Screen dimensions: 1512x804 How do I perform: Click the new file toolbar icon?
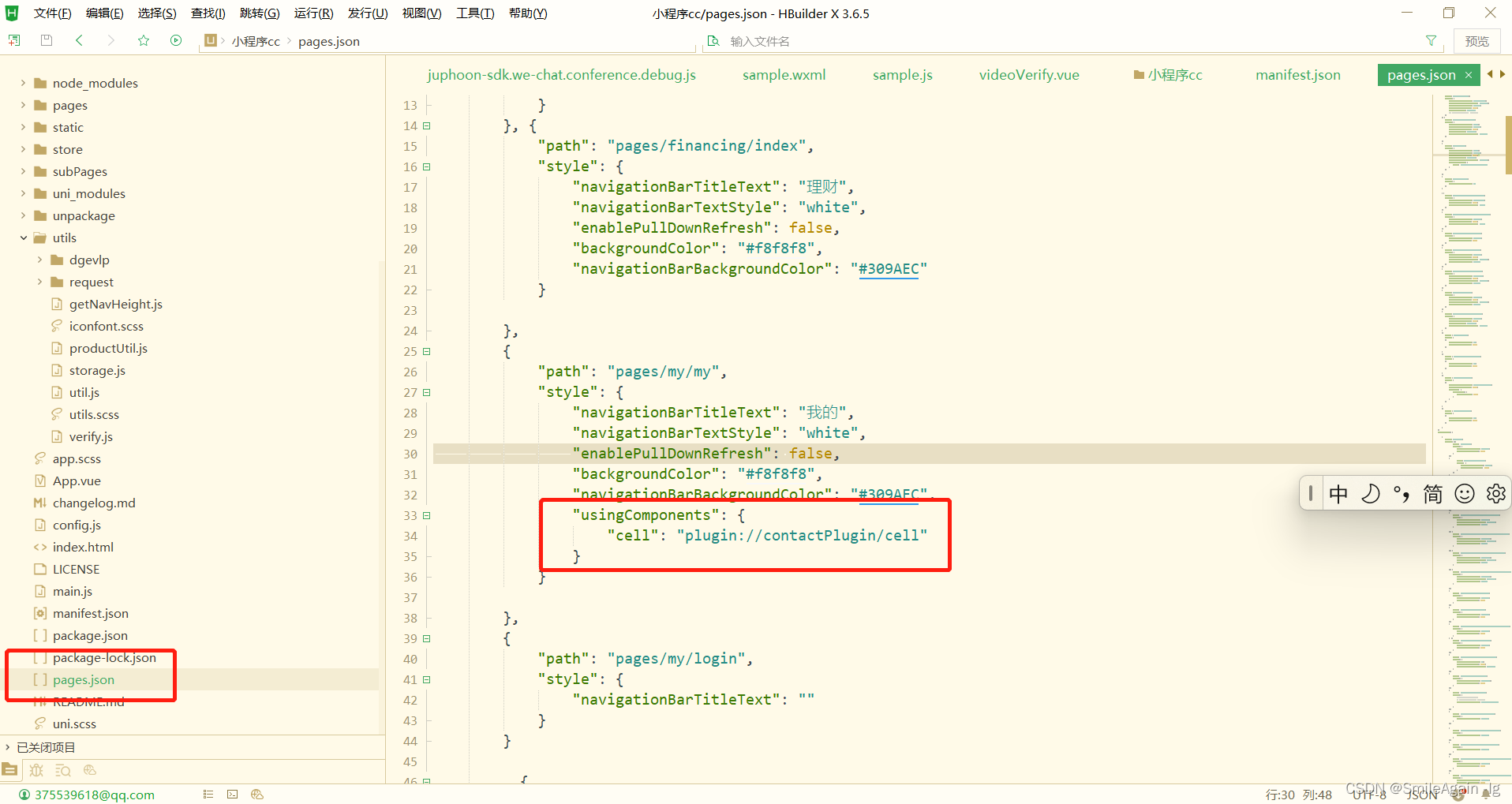[x=14, y=40]
